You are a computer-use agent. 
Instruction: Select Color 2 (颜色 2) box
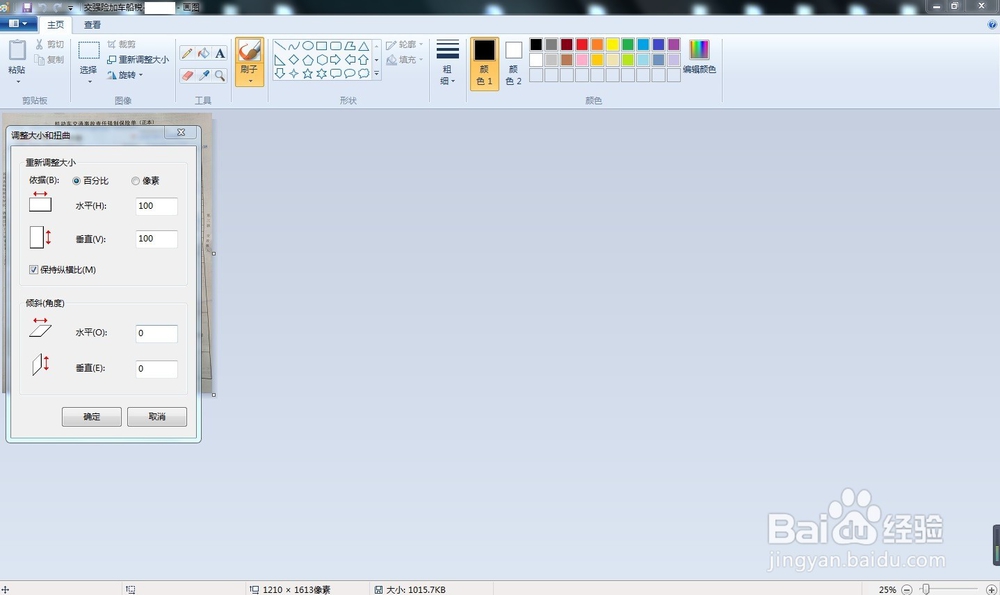513,63
